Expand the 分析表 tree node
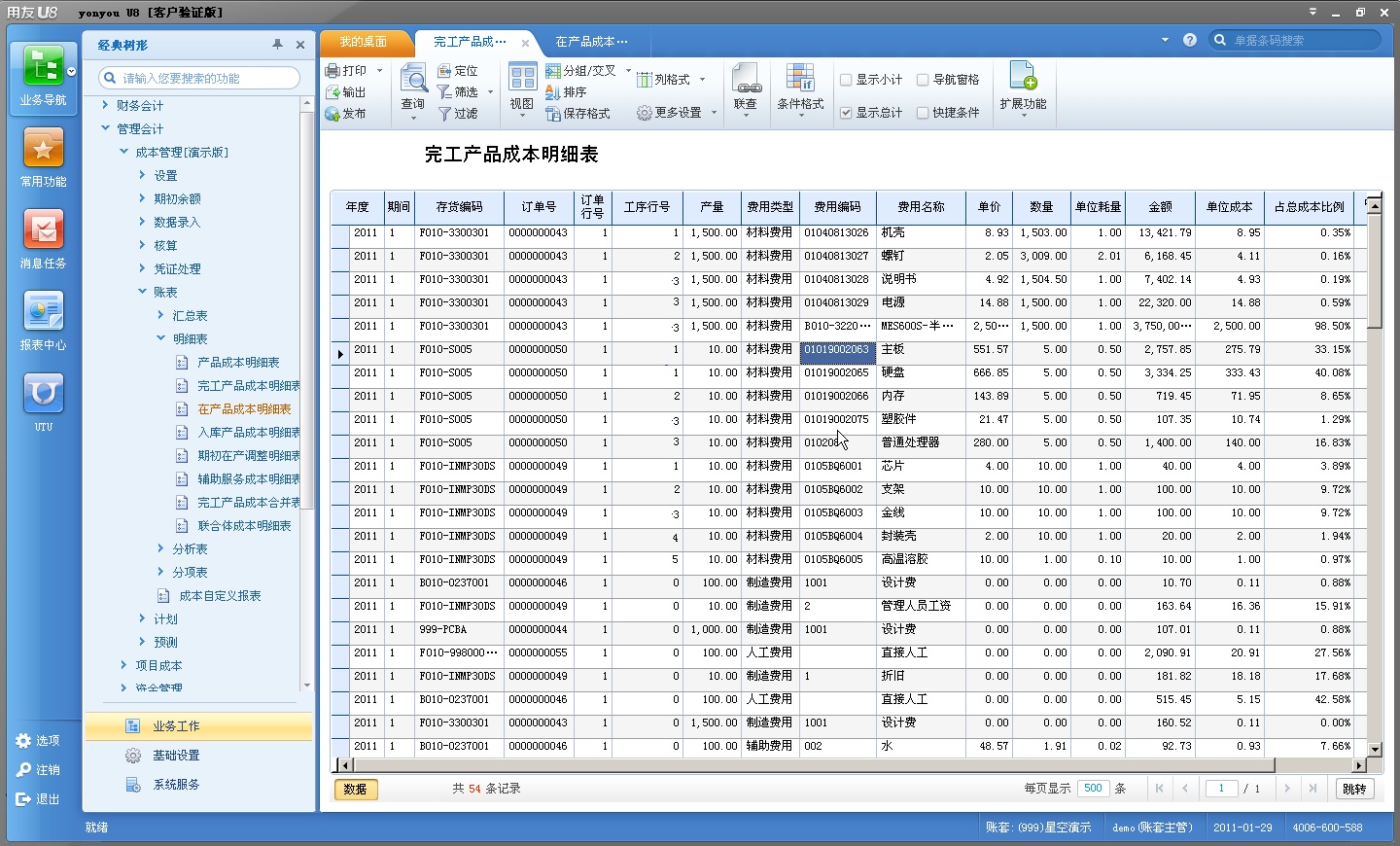 pyautogui.click(x=160, y=548)
